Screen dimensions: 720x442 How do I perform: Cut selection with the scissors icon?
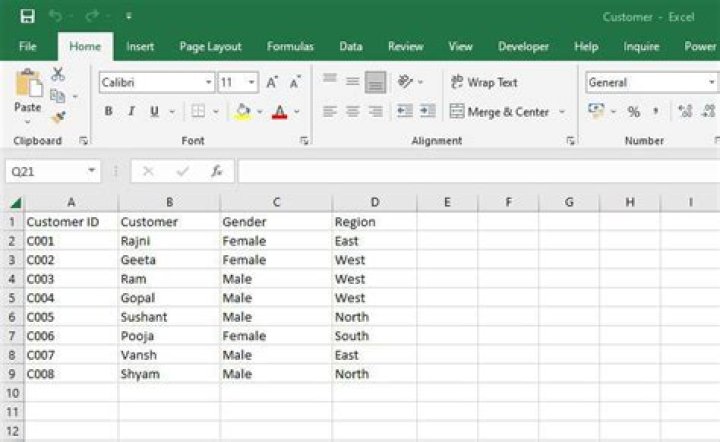(58, 74)
